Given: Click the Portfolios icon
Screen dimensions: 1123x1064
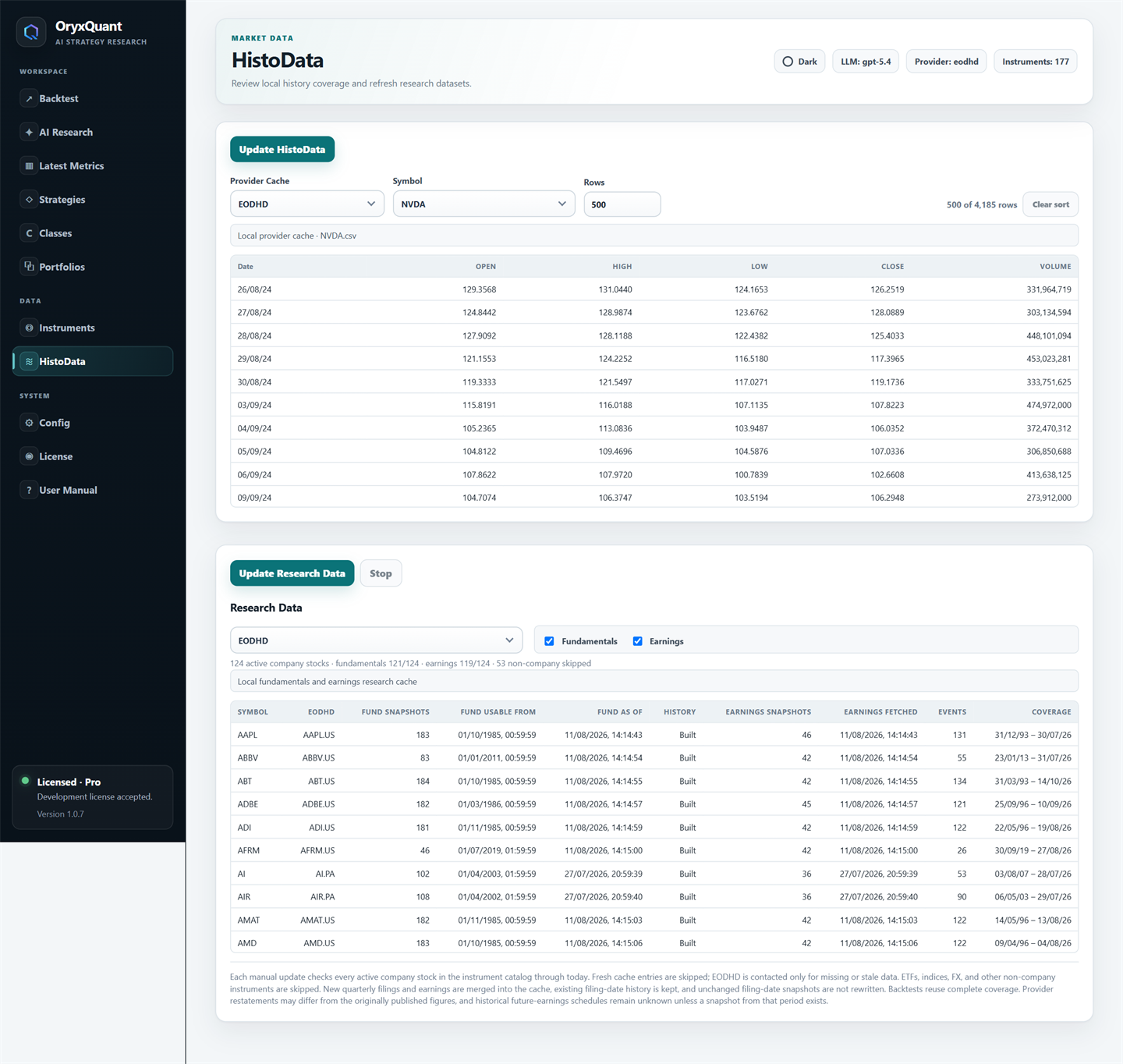Looking at the screenshot, I should tap(29, 267).
